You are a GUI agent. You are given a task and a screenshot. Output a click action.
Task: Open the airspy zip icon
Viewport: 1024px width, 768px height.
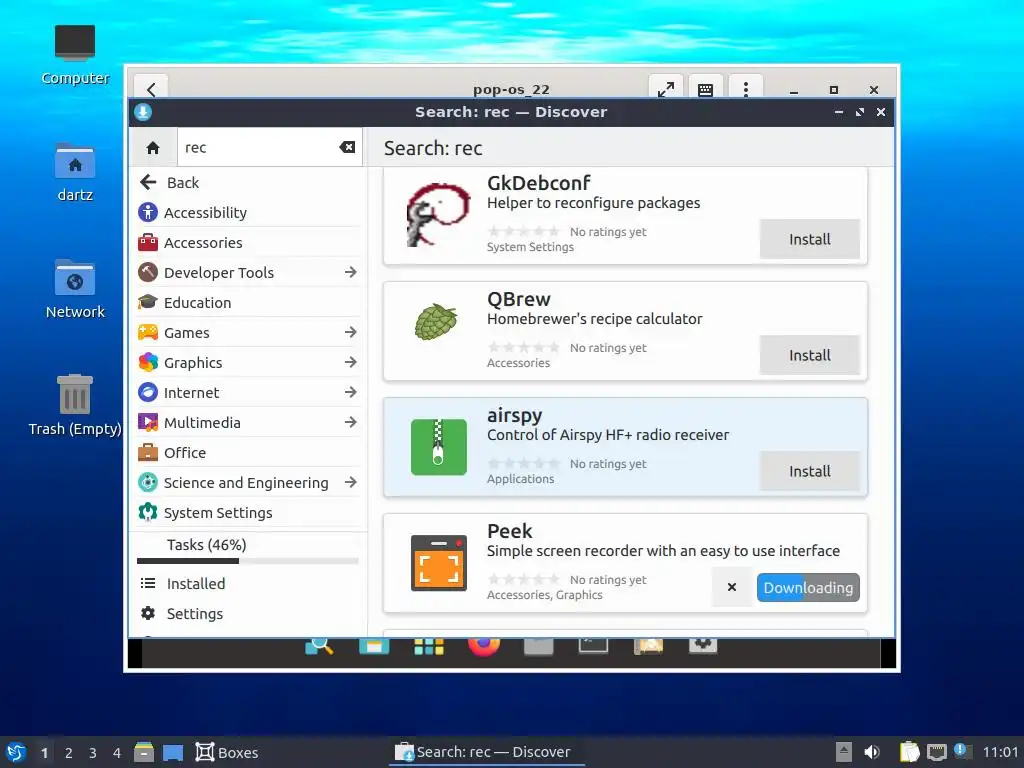click(439, 447)
